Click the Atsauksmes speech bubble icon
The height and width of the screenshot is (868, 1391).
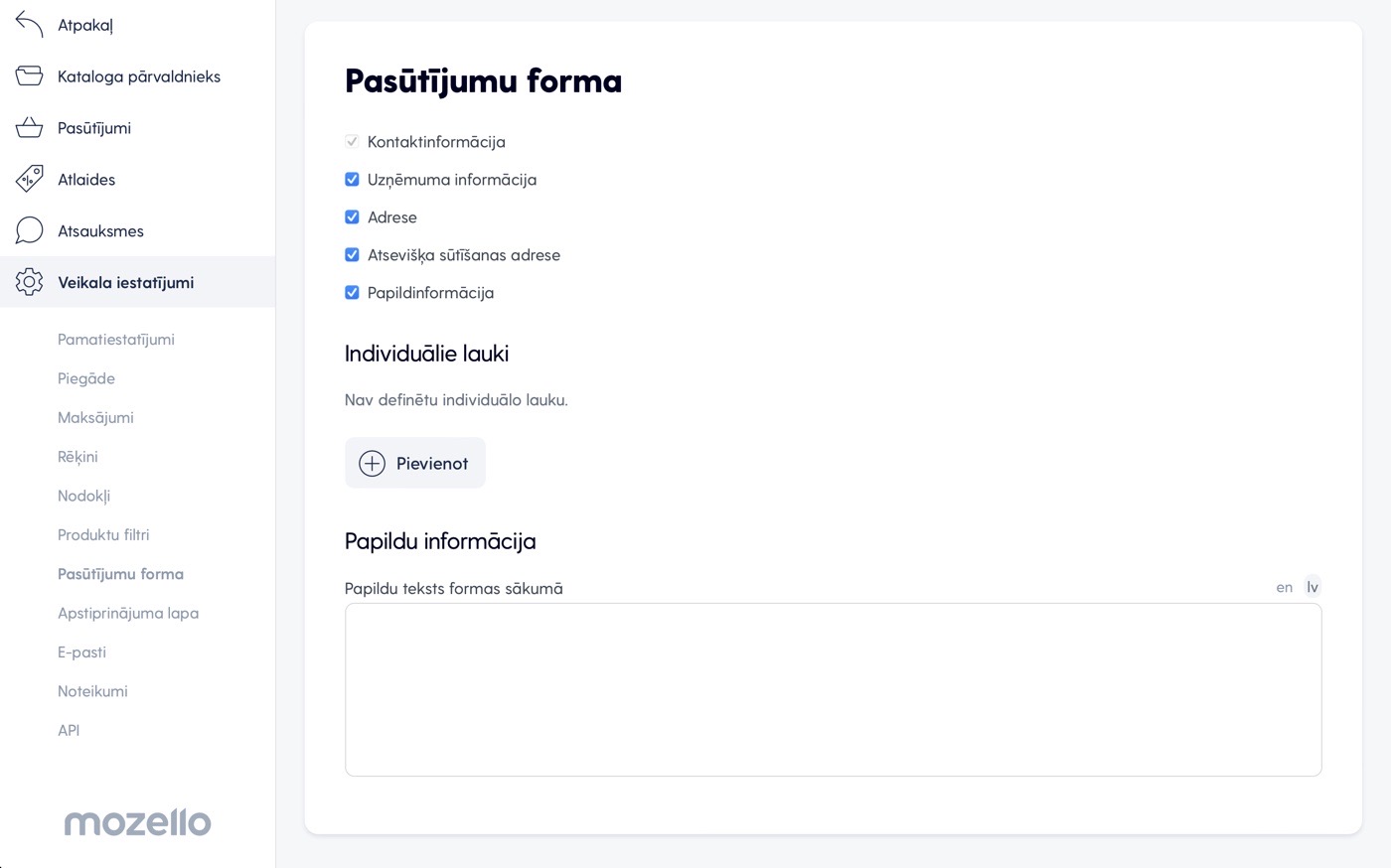pos(30,230)
